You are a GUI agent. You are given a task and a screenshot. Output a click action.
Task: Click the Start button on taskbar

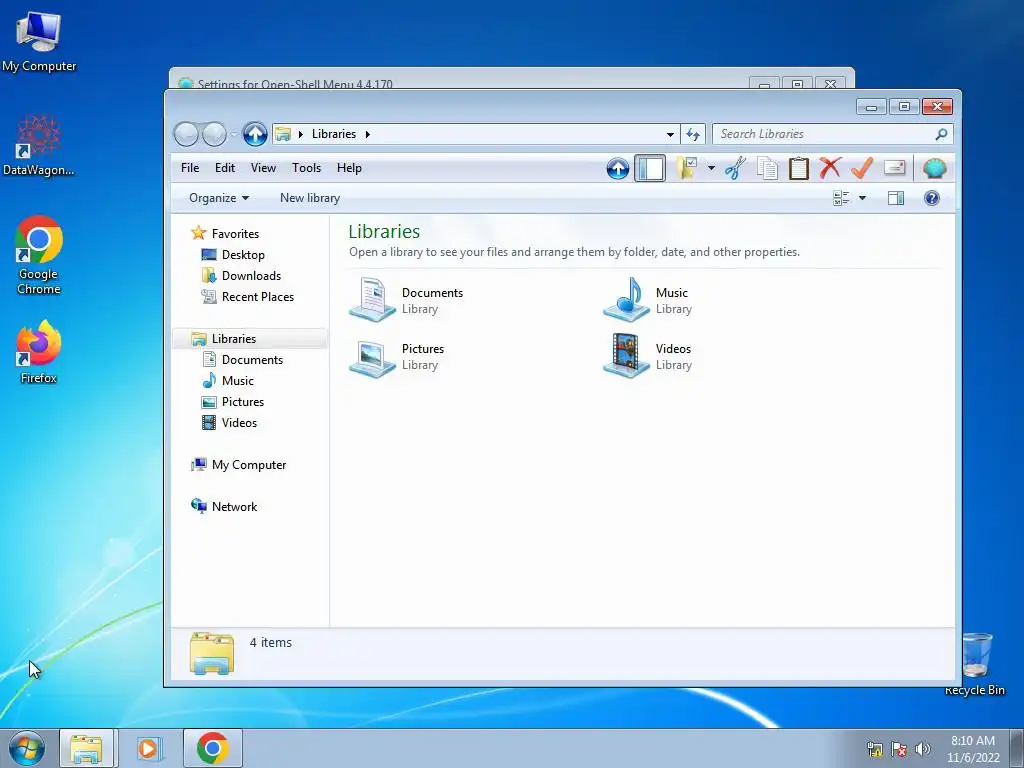pos(27,748)
